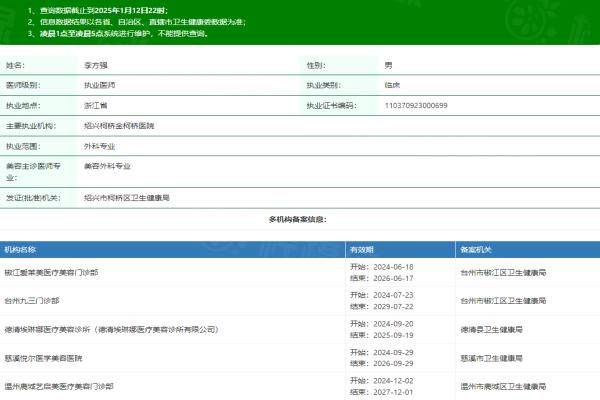Viewport: 600px width, 400px height.
Task: Click the end date 2029-07-22
Action: click(x=393, y=307)
